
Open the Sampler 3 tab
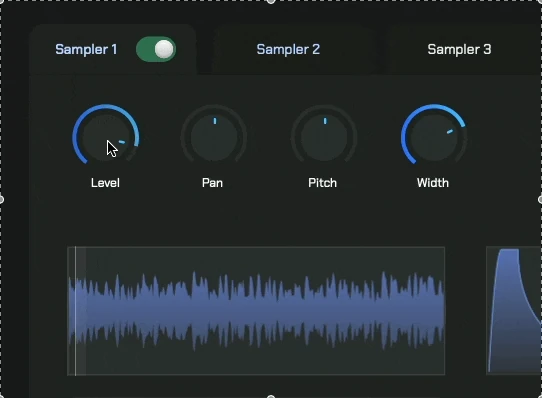pyautogui.click(x=459, y=49)
